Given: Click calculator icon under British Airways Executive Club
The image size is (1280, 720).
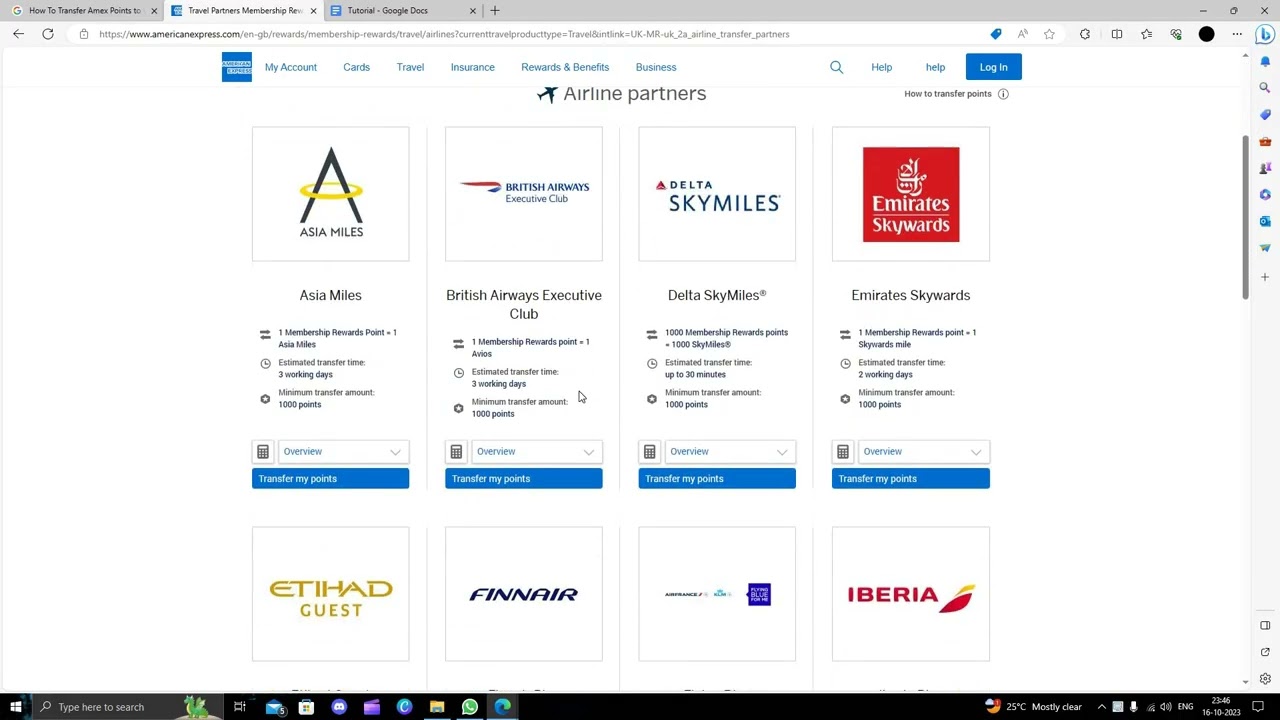Looking at the screenshot, I should [456, 452].
